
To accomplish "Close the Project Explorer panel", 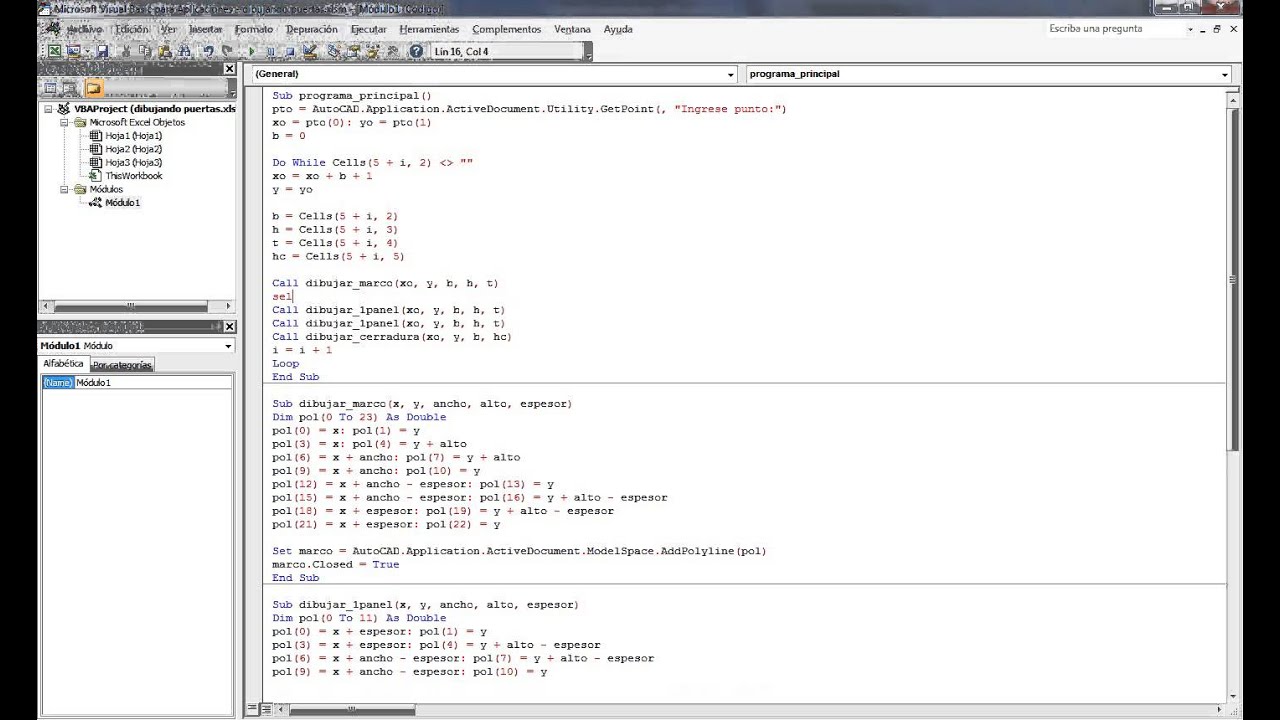I will [x=229, y=69].
